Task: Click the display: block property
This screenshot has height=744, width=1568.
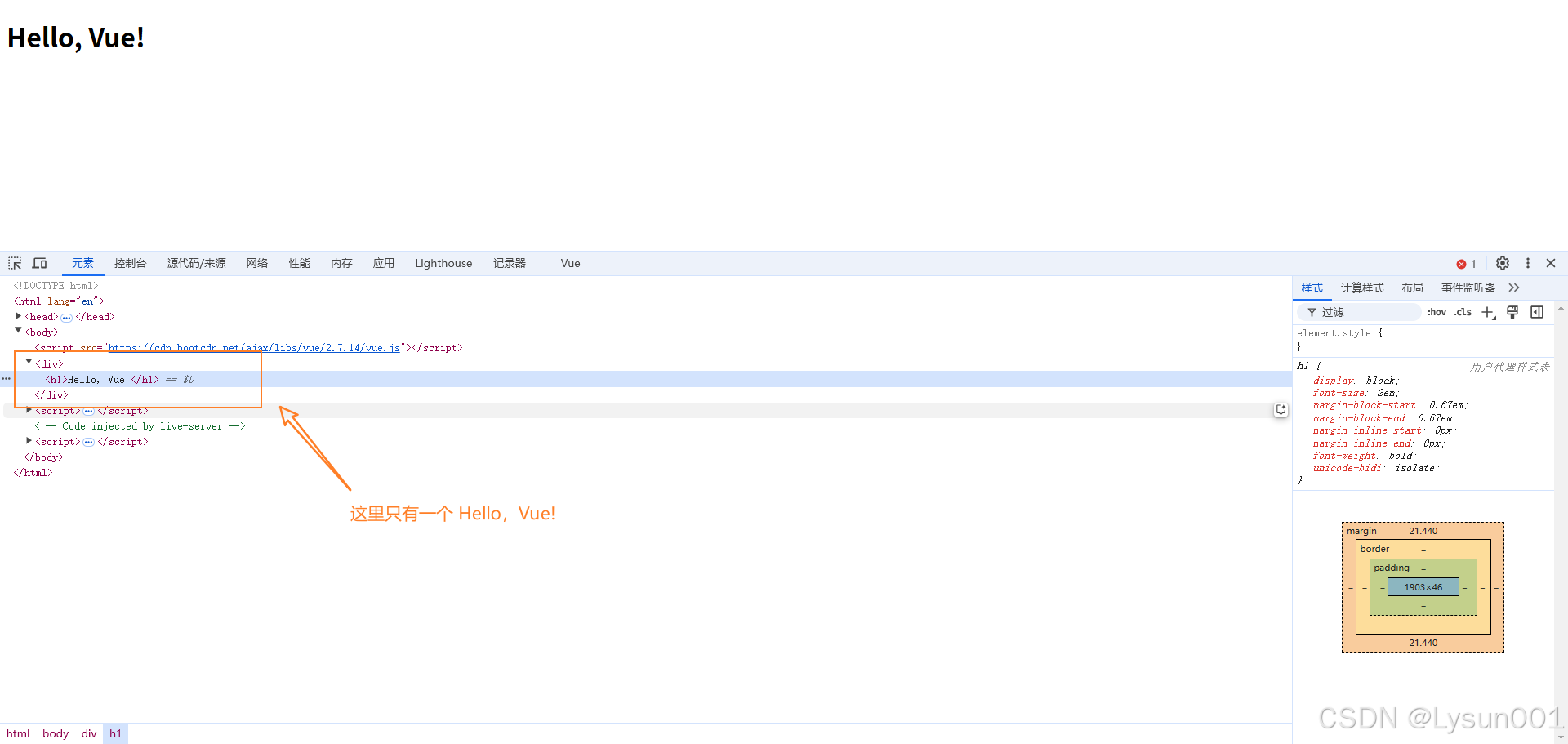Action: pyautogui.click(x=1356, y=381)
